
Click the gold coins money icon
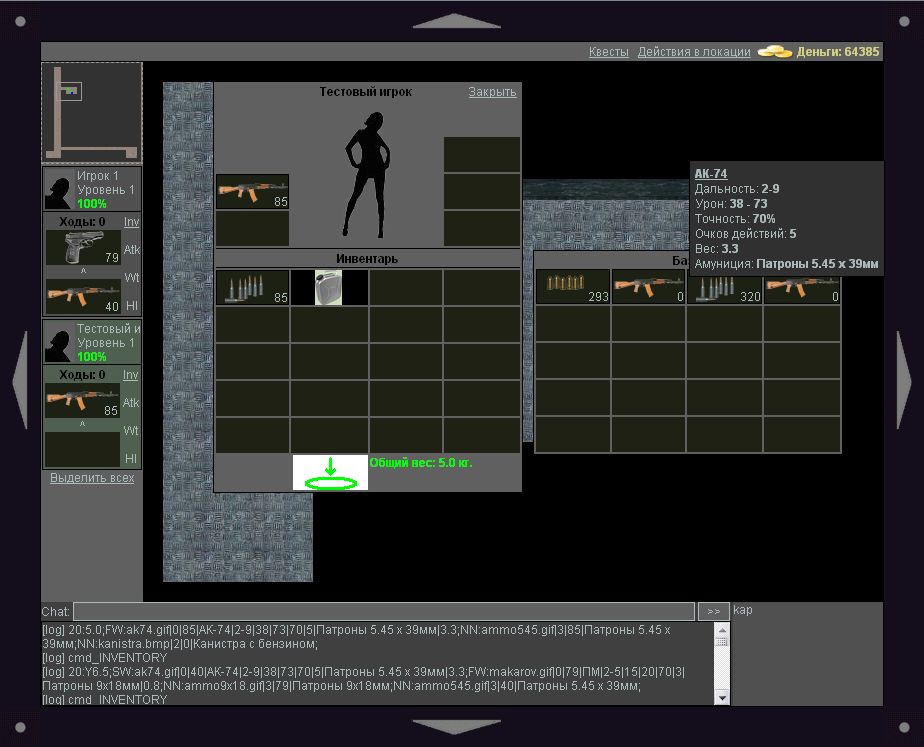[x=775, y=51]
